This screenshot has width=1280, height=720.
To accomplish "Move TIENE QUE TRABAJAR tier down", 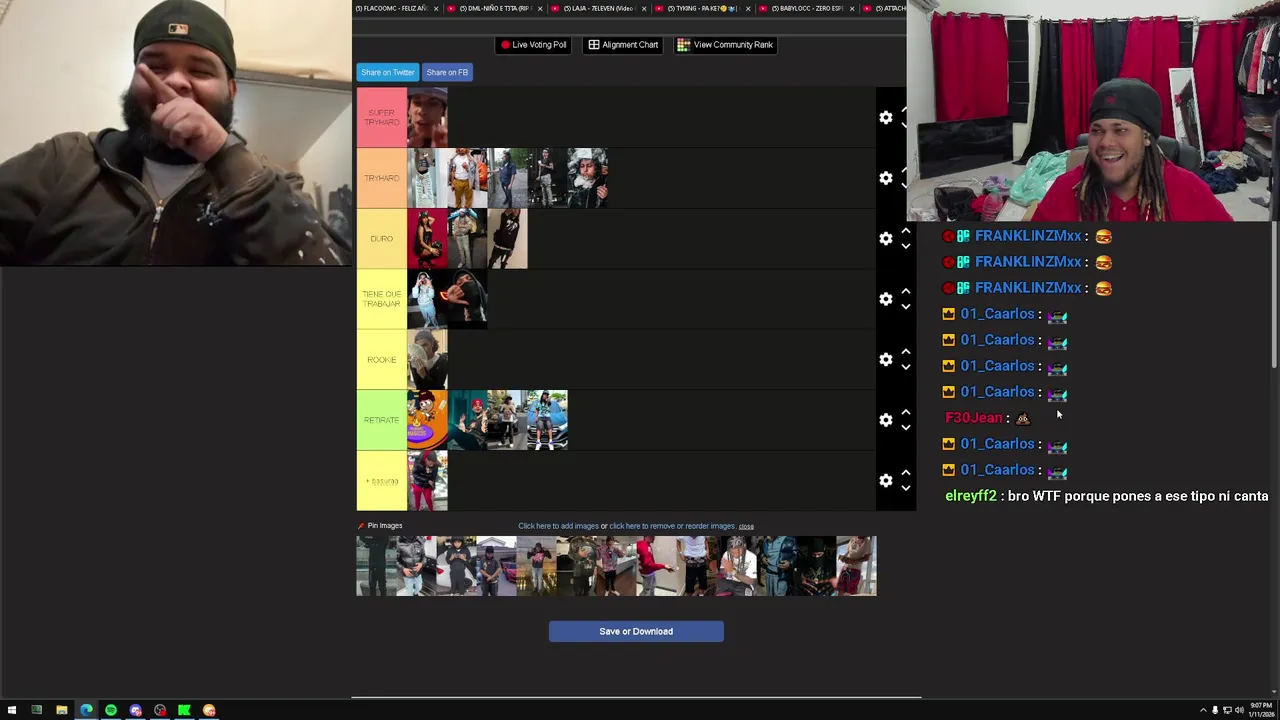I will 906,307.
